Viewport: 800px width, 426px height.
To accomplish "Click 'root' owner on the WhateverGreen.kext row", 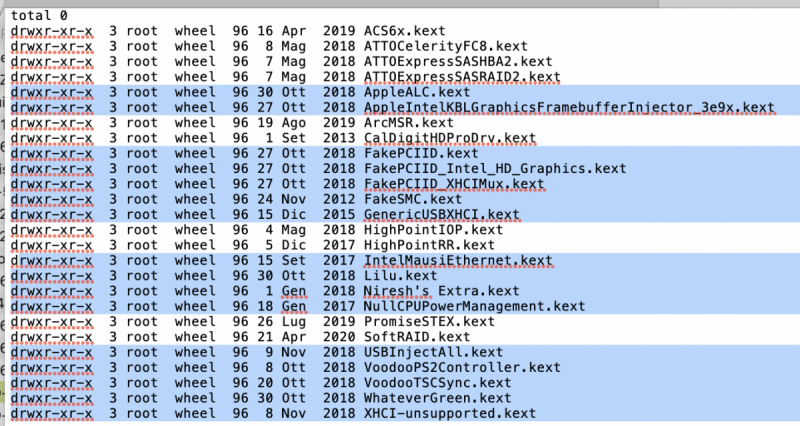I will (x=142, y=398).
